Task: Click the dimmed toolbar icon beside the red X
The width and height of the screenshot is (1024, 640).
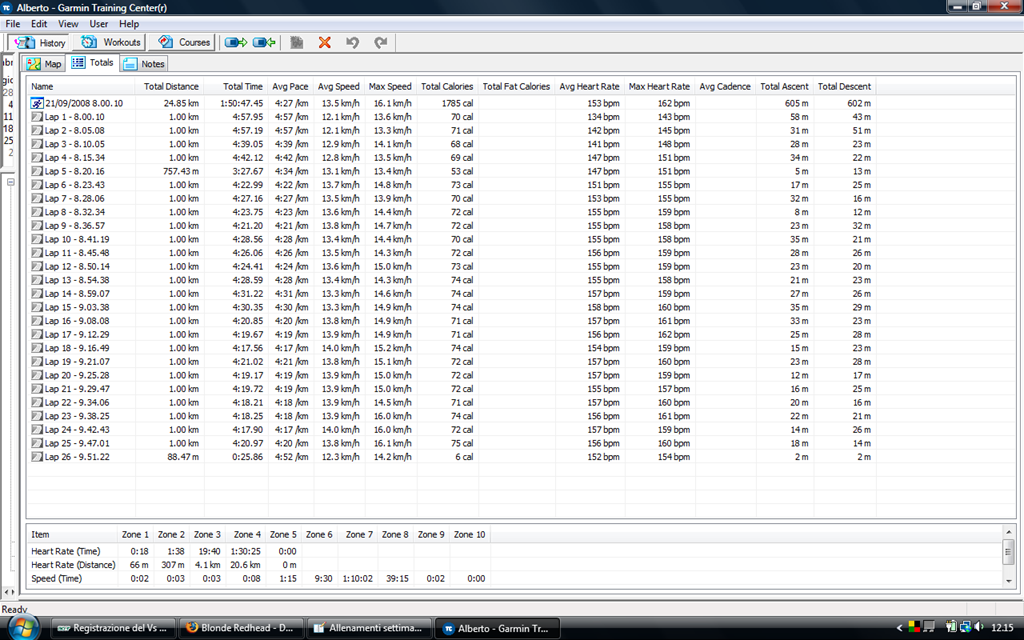Action: (296, 42)
